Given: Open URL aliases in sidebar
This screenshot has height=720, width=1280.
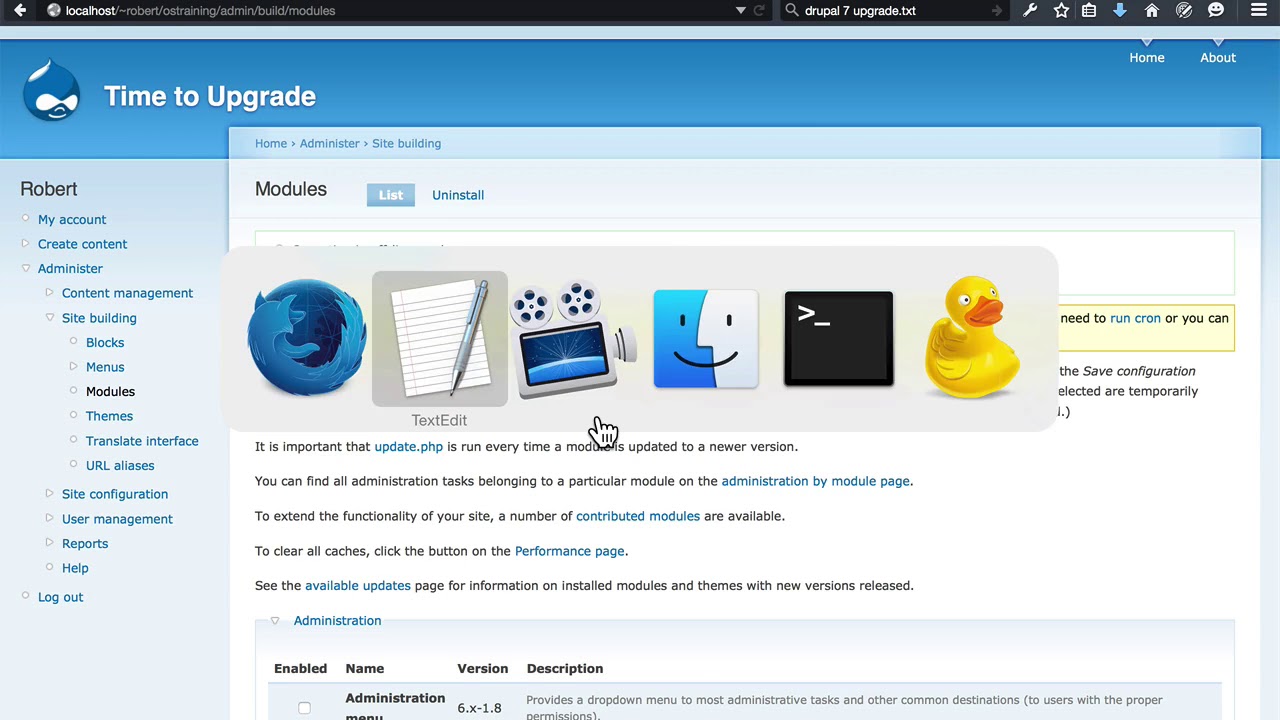Looking at the screenshot, I should pos(120,466).
